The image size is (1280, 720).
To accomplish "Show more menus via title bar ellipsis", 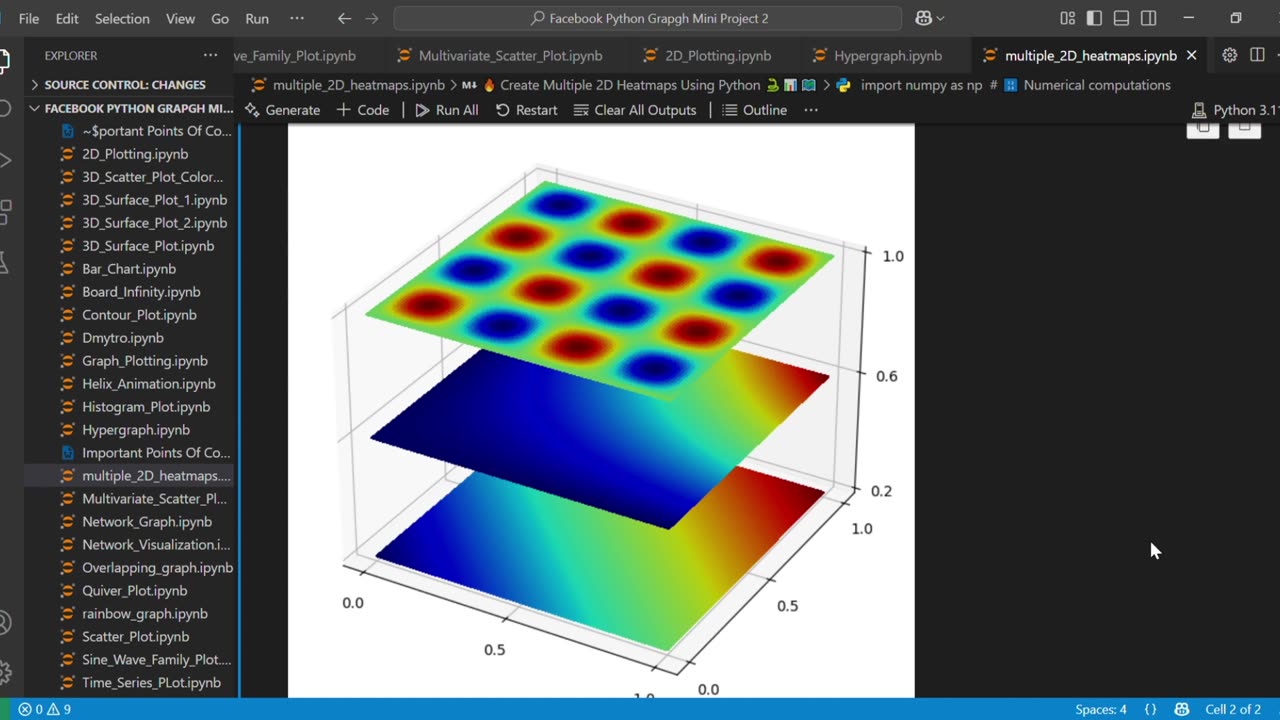I will [x=297, y=18].
